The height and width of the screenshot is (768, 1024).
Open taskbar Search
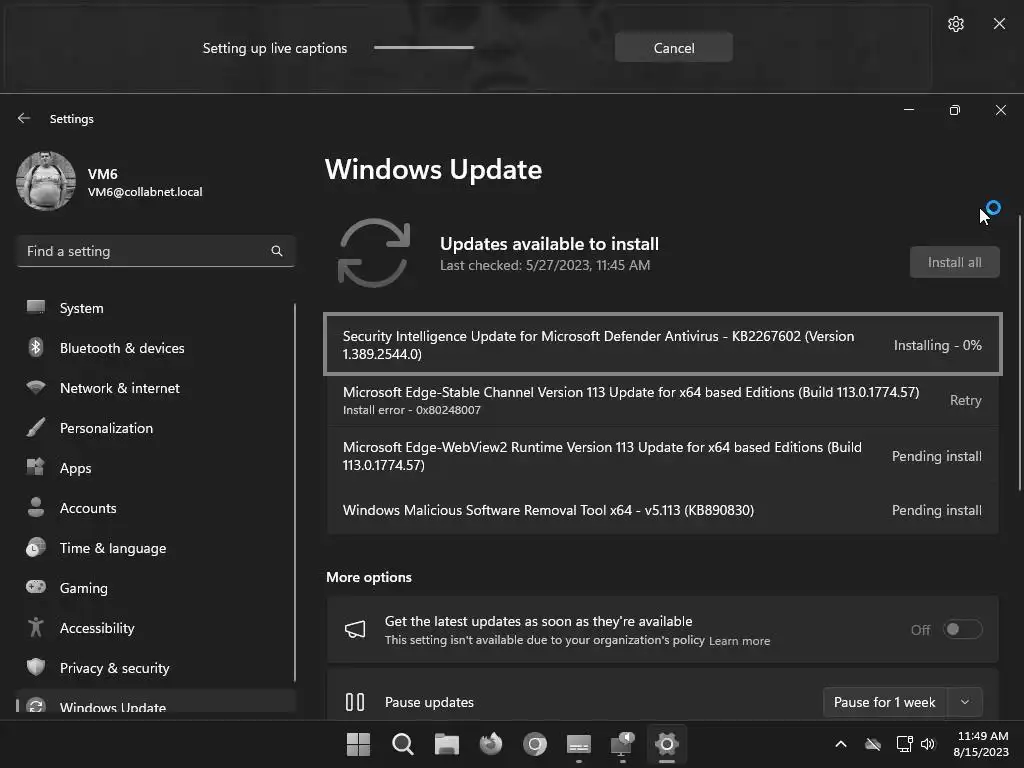[x=402, y=744]
